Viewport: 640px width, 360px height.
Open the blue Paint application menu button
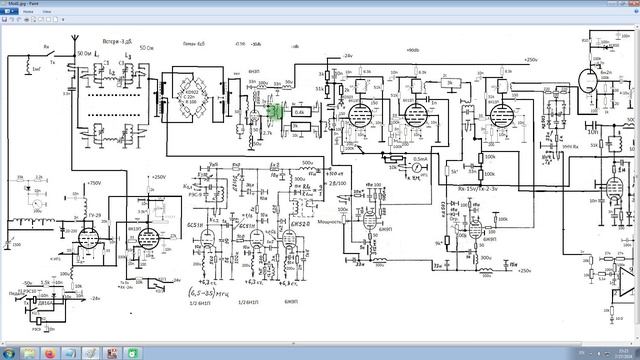(9, 11)
